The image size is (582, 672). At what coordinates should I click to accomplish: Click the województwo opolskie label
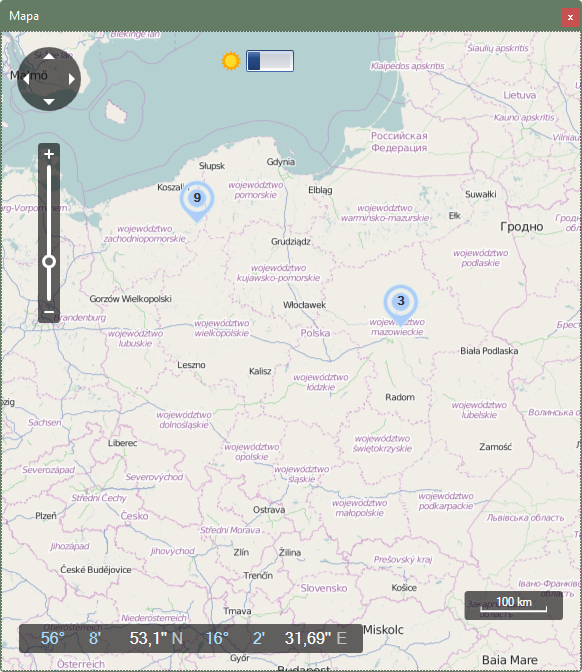(x=252, y=452)
